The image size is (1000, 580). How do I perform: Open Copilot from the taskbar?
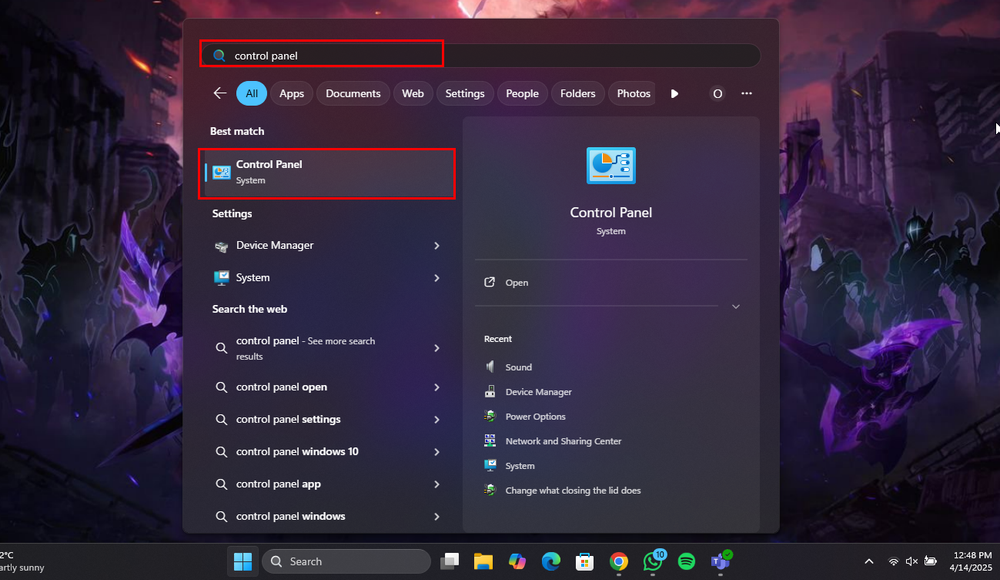coord(517,561)
